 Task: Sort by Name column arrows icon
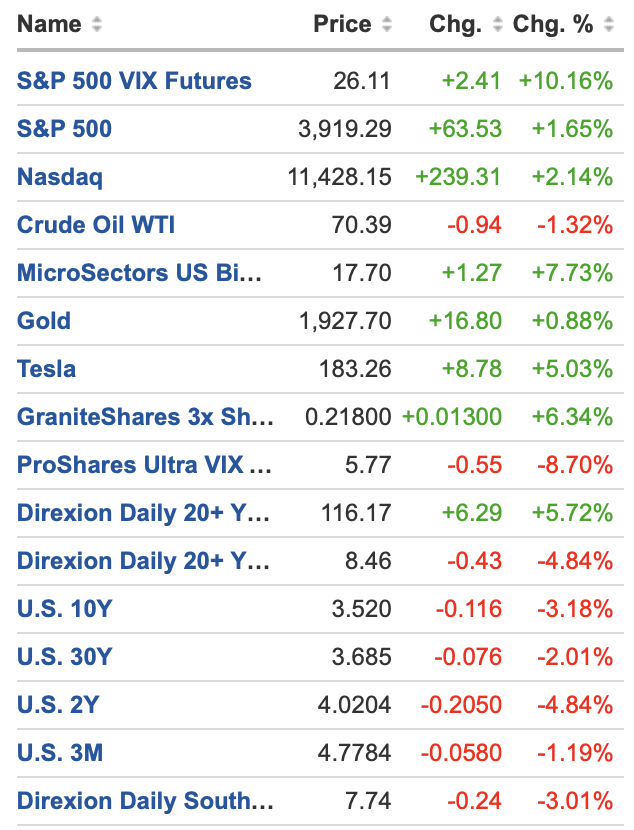(97, 25)
